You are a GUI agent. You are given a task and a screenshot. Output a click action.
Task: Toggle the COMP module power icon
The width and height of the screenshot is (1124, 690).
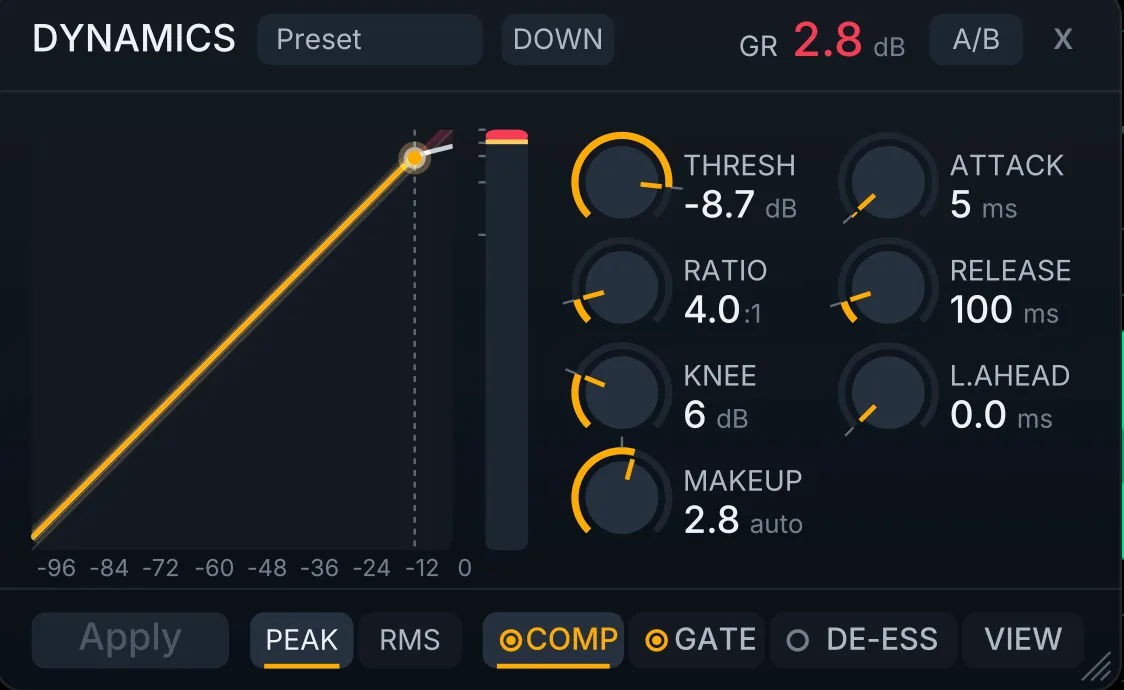coord(510,640)
